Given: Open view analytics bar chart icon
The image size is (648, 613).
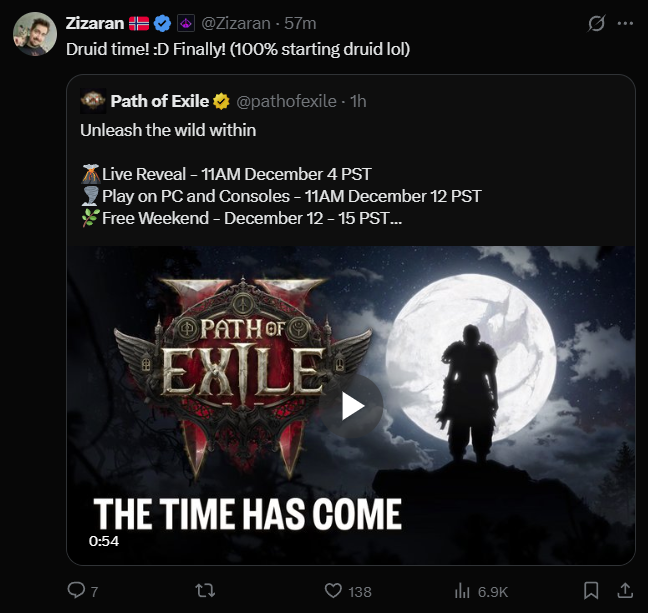Looking at the screenshot, I should click(463, 591).
